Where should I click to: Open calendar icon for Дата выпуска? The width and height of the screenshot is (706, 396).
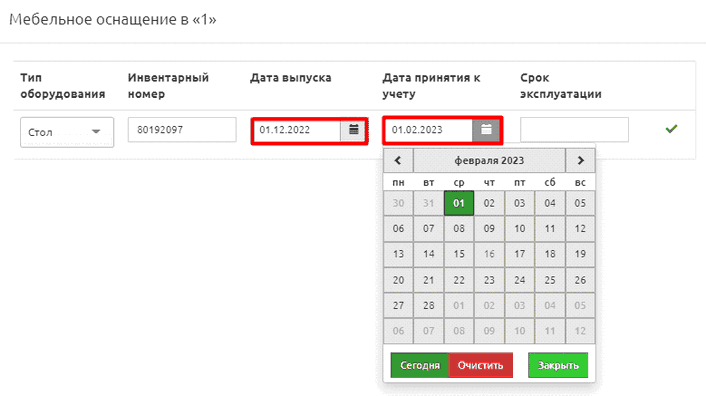coord(354,130)
